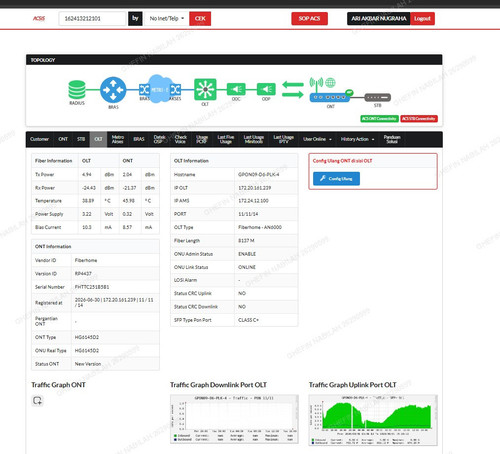Switch to the ONT tab
The height and width of the screenshot is (454, 500).
coord(63,139)
